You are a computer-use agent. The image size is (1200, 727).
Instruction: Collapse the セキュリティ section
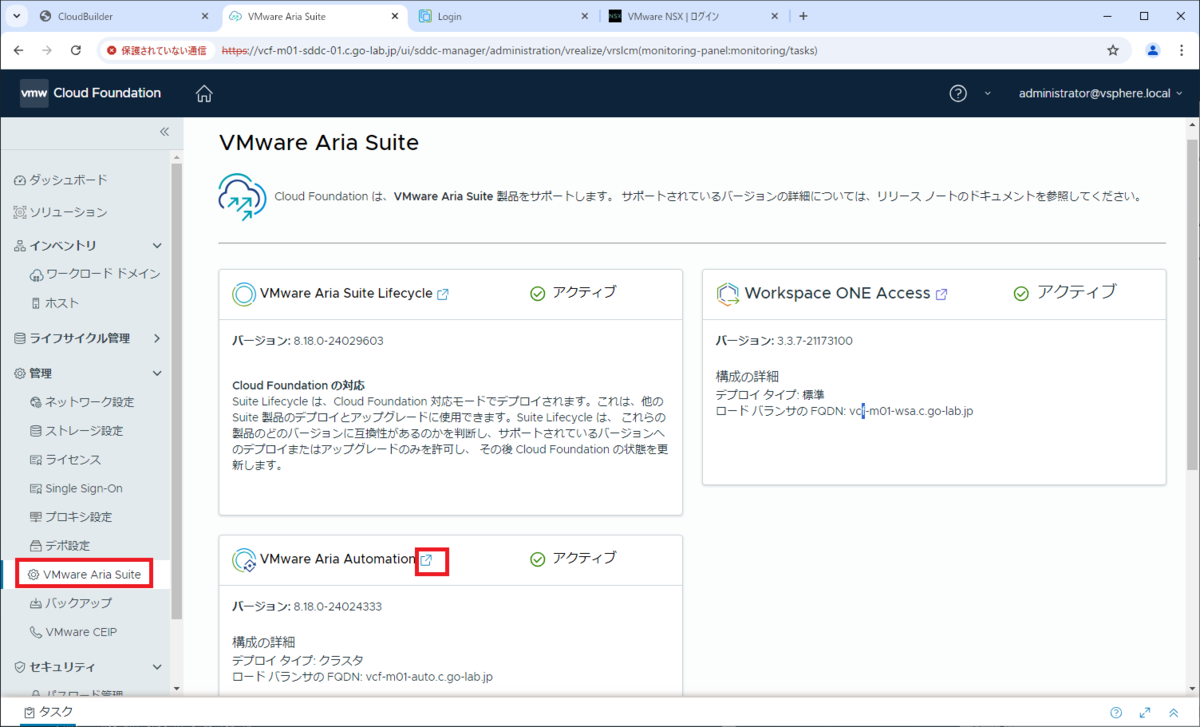coord(157,667)
